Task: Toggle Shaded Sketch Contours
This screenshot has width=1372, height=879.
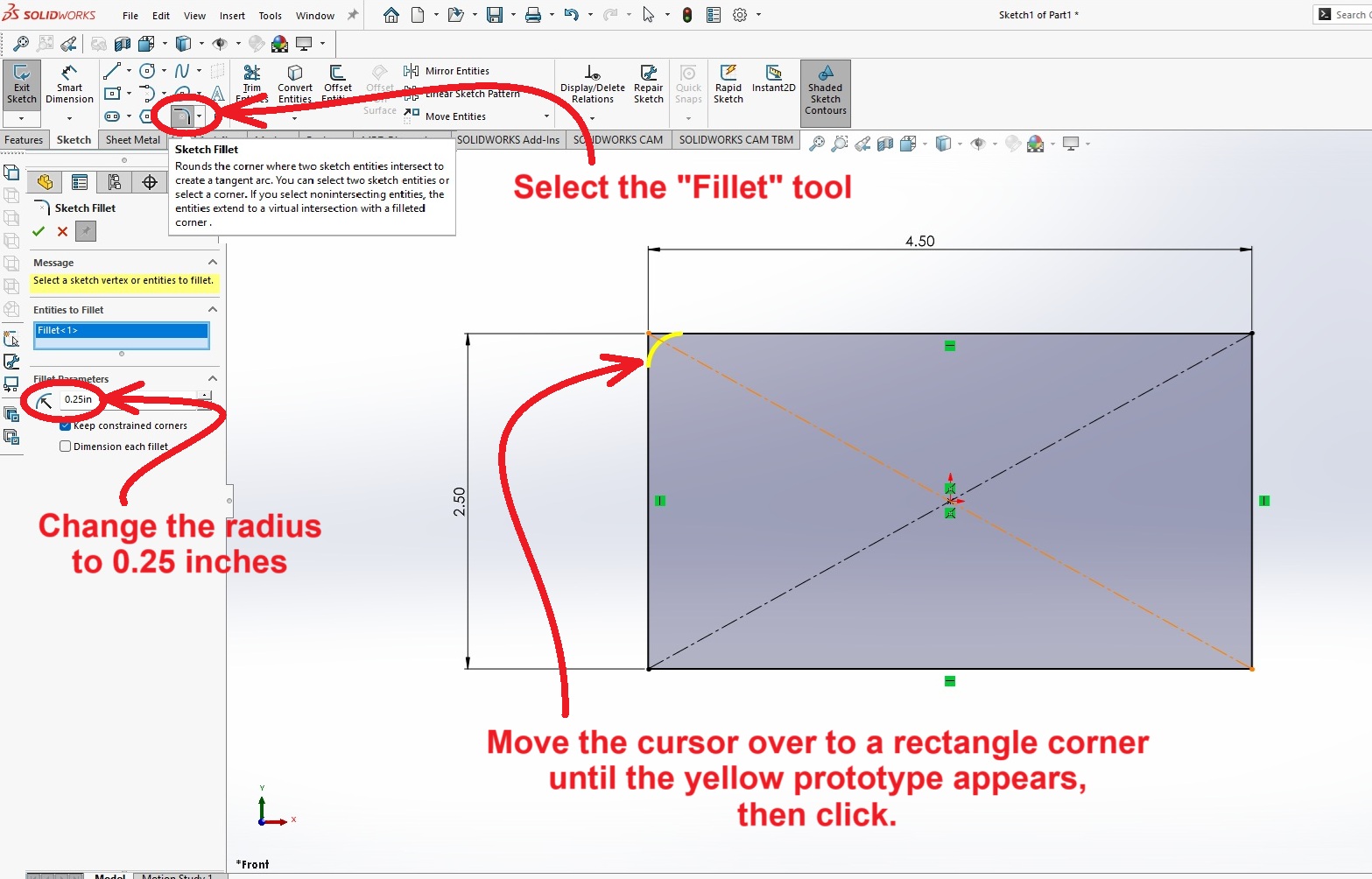Action: point(825,91)
